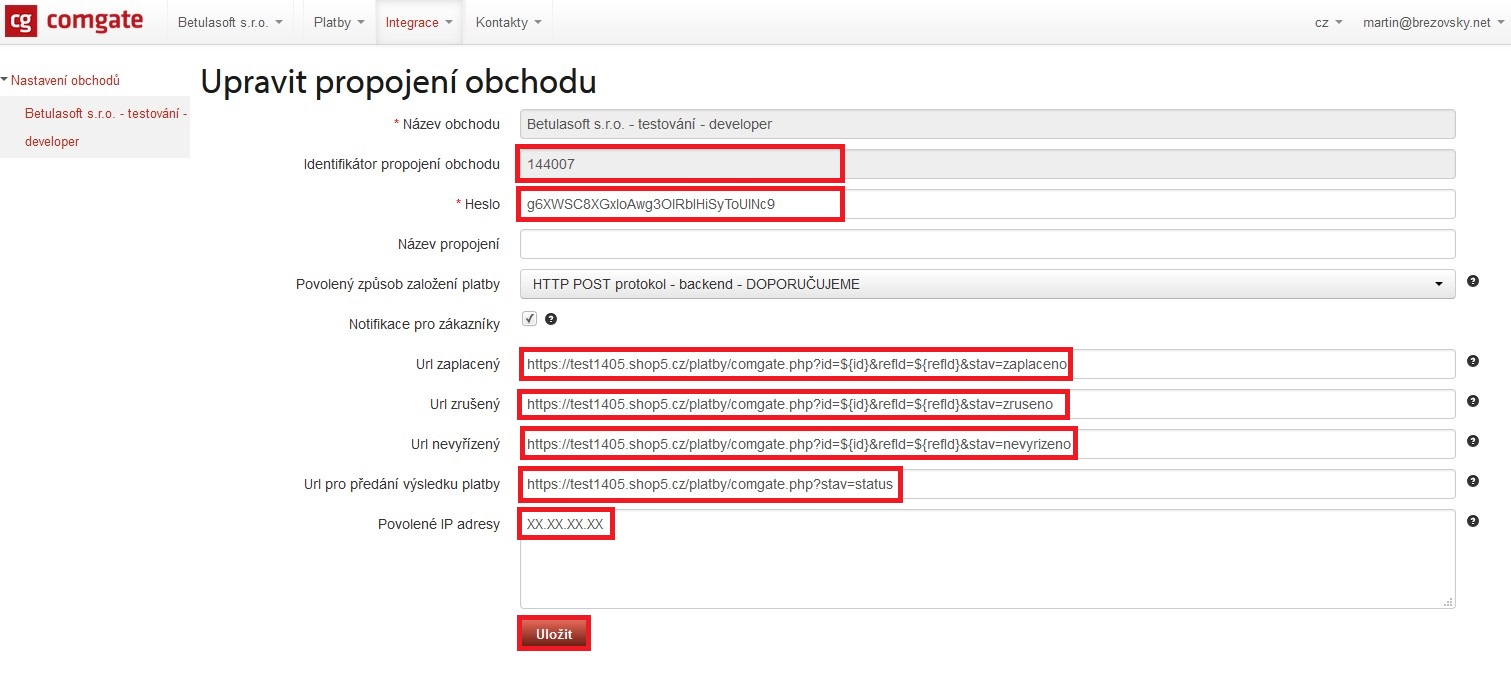
Task: Click the Url zaplacený field
Action: [987, 364]
